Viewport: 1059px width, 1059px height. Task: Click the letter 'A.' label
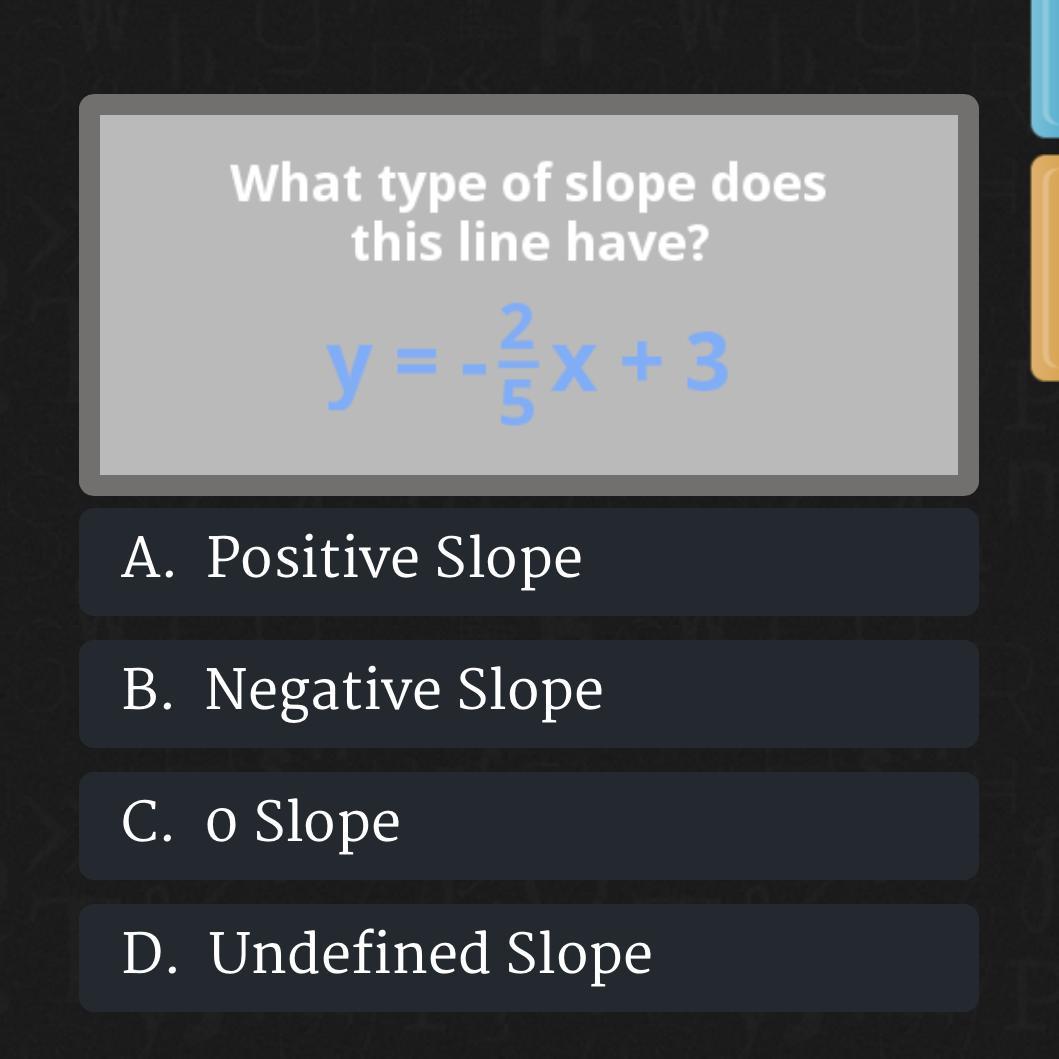[x=148, y=558]
